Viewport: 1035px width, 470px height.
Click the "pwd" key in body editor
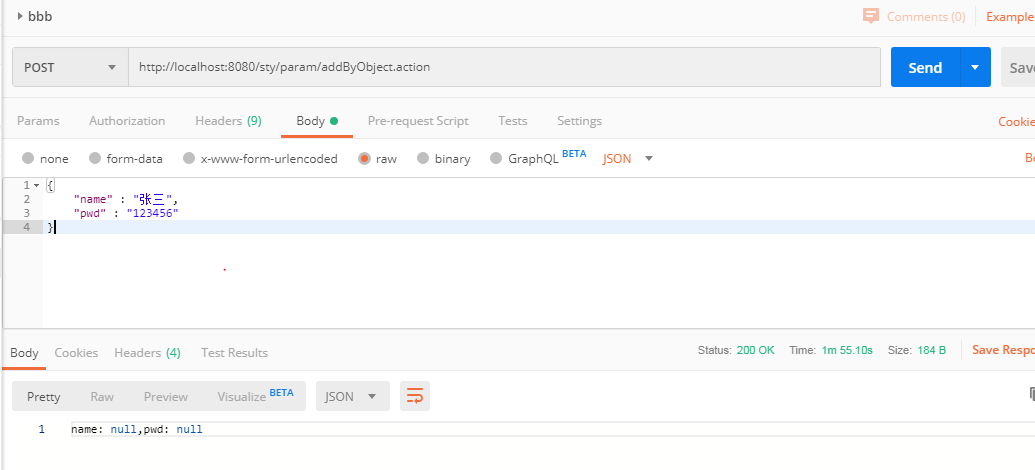pyautogui.click(x=90, y=213)
